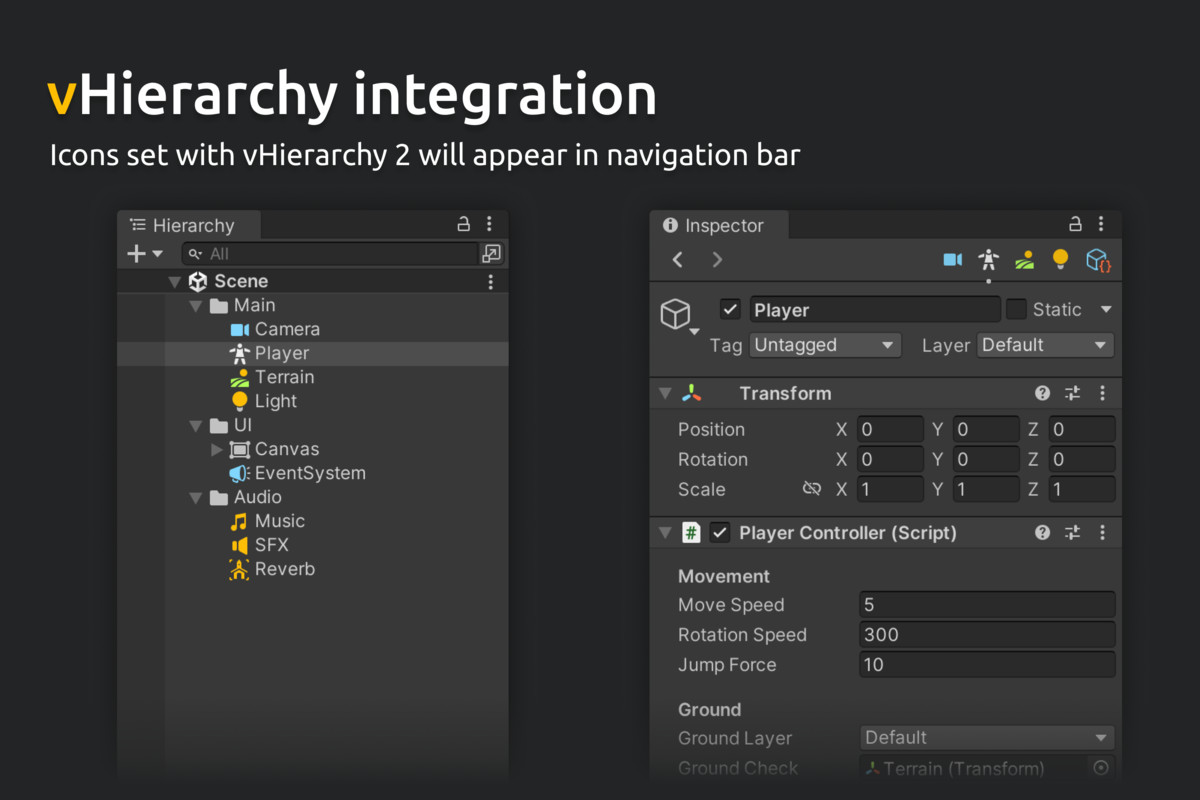
Task: Open Player Controller help icon
Action: pos(1043,533)
